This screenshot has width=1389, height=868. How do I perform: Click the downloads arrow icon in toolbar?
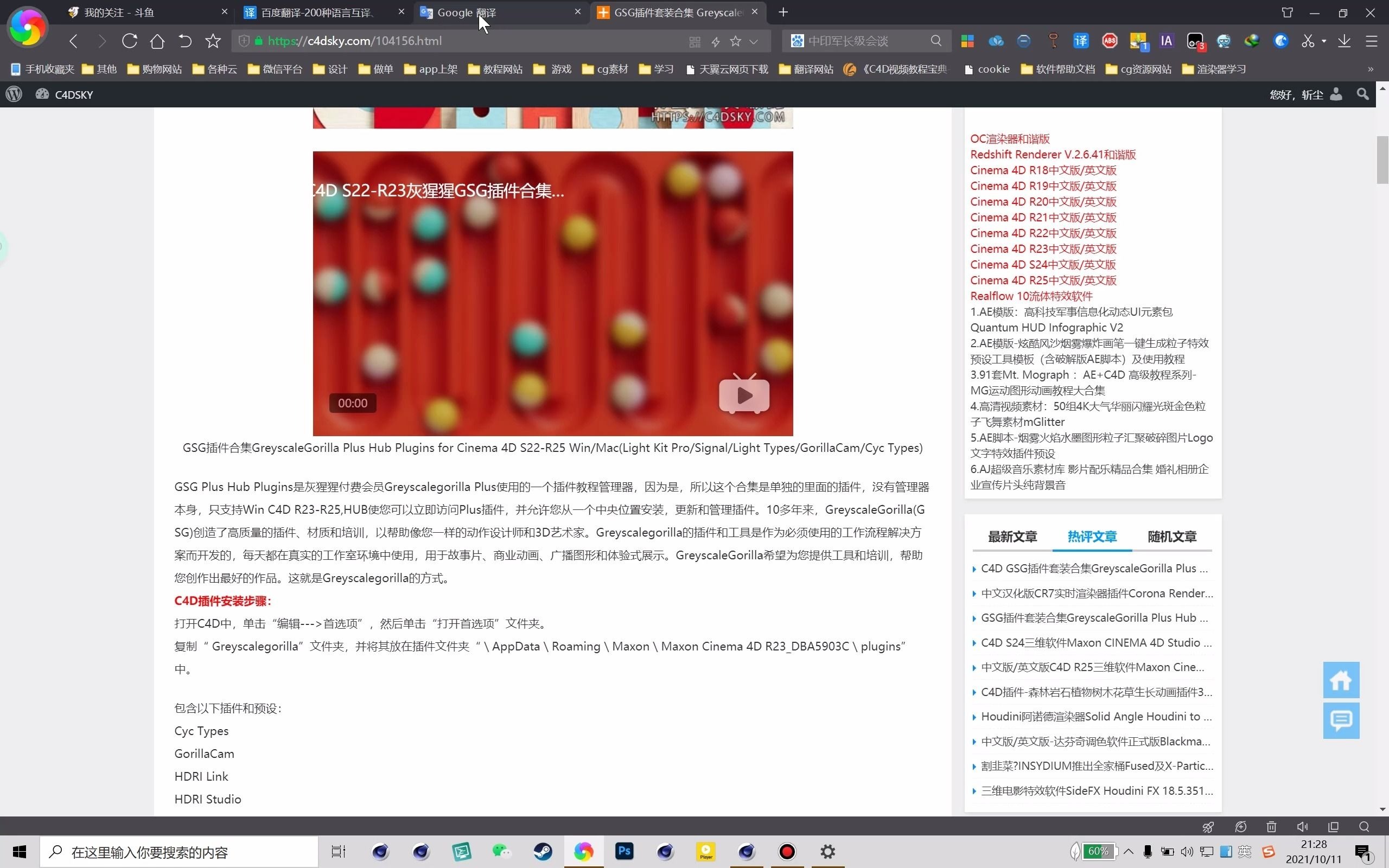pyautogui.click(x=1344, y=41)
